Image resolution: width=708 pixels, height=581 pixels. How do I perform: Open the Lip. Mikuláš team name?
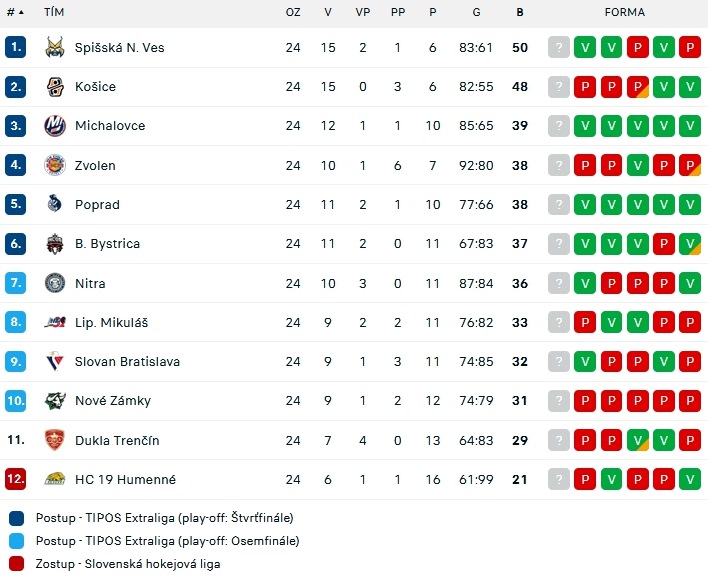click(x=112, y=323)
